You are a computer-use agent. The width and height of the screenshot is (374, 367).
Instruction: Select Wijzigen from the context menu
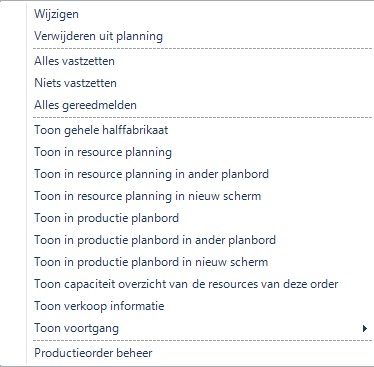(200, 14)
